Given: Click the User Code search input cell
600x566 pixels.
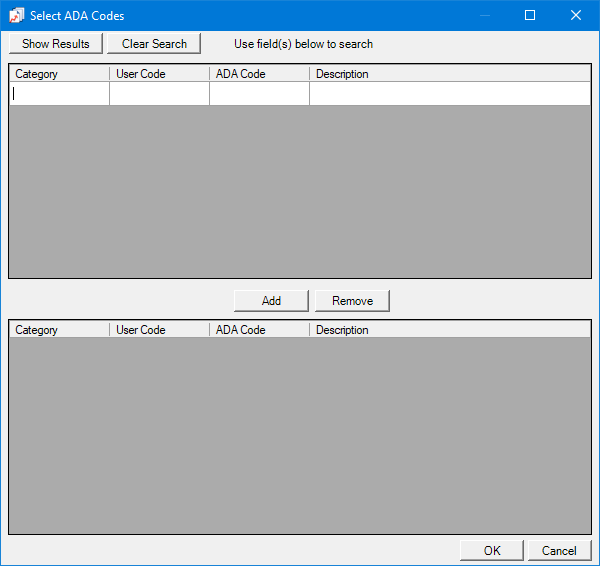Looking at the screenshot, I should tap(159, 94).
